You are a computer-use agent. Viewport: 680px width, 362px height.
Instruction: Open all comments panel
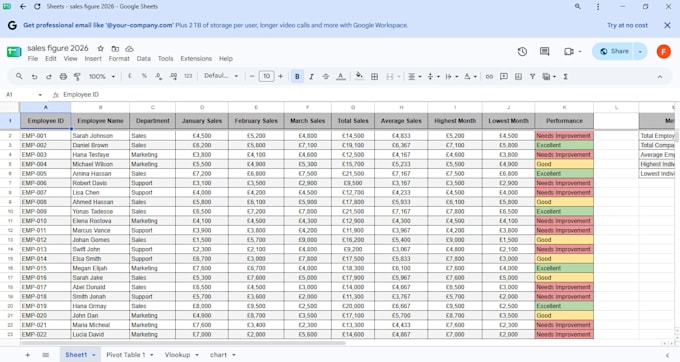(x=545, y=52)
